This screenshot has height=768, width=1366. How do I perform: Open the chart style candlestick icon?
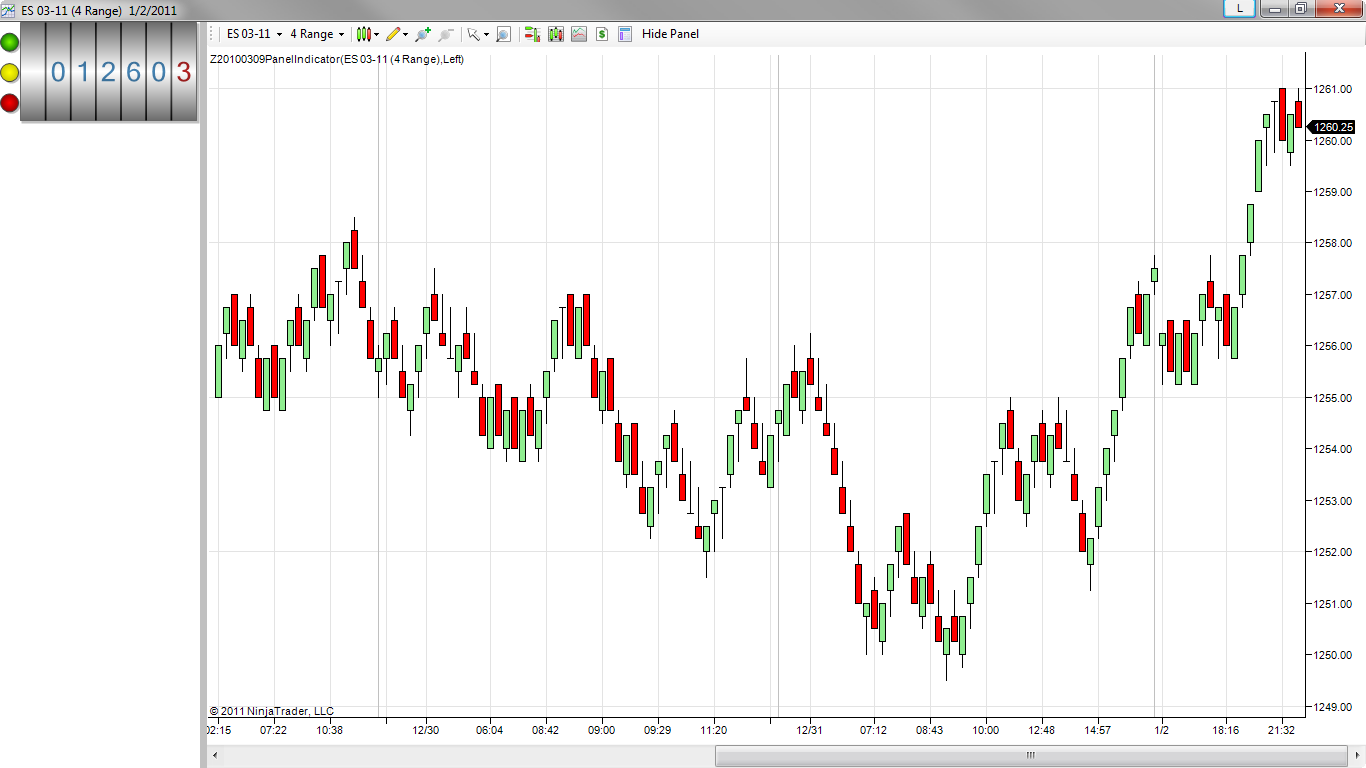click(x=364, y=34)
